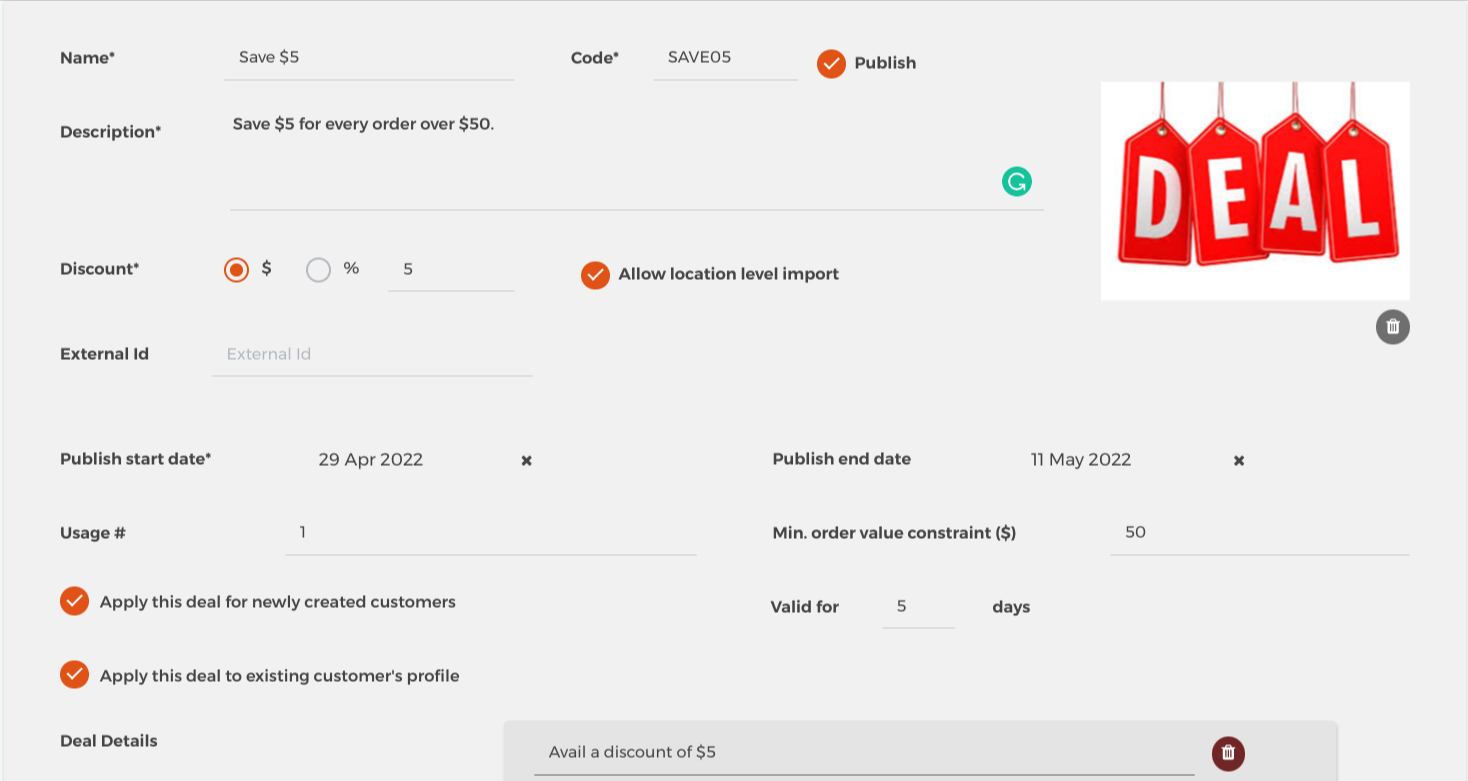Edit the Min. order value constraint field

(x=1258, y=533)
